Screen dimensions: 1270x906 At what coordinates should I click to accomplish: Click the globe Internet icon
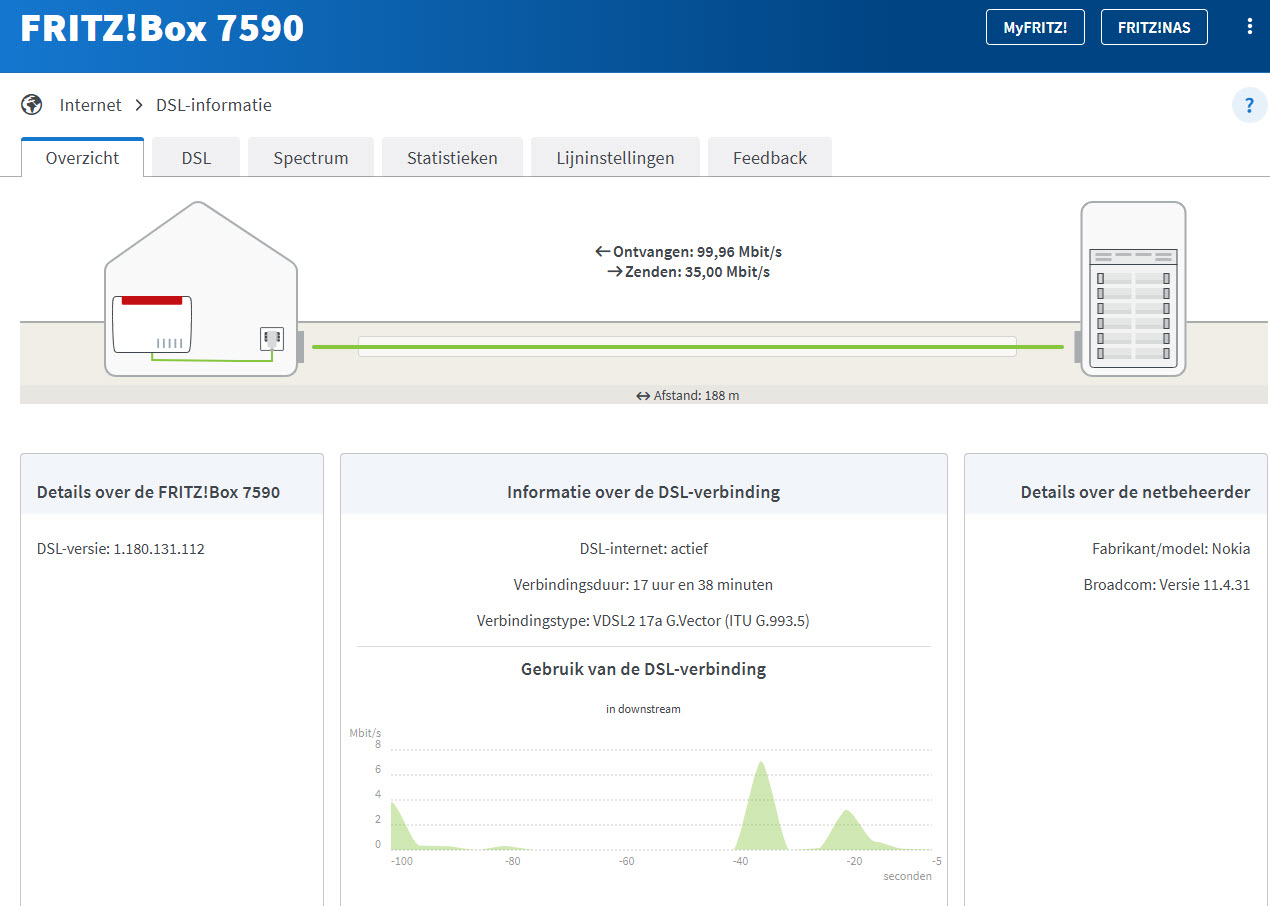coord(32,105)
